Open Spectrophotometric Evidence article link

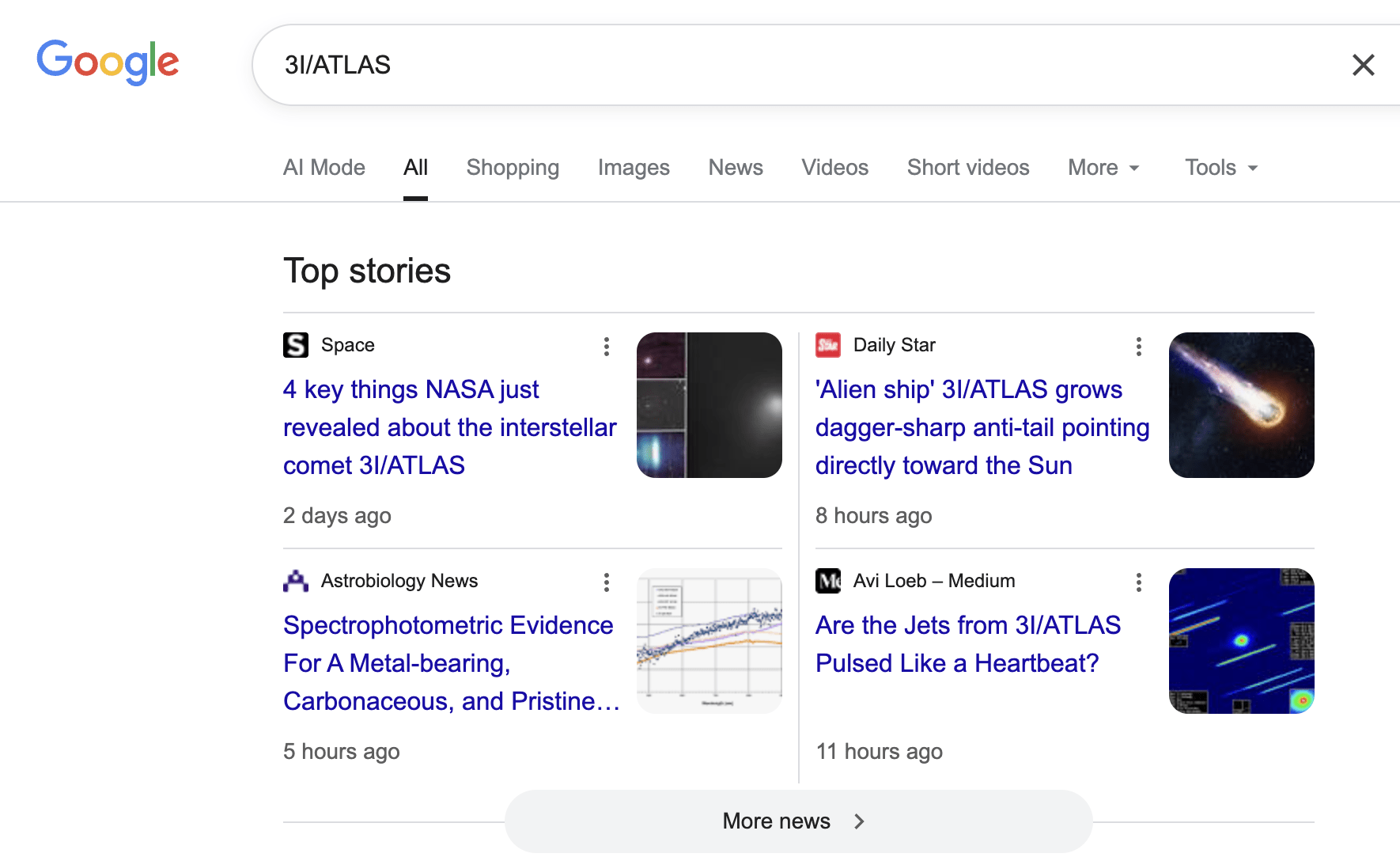451,663
